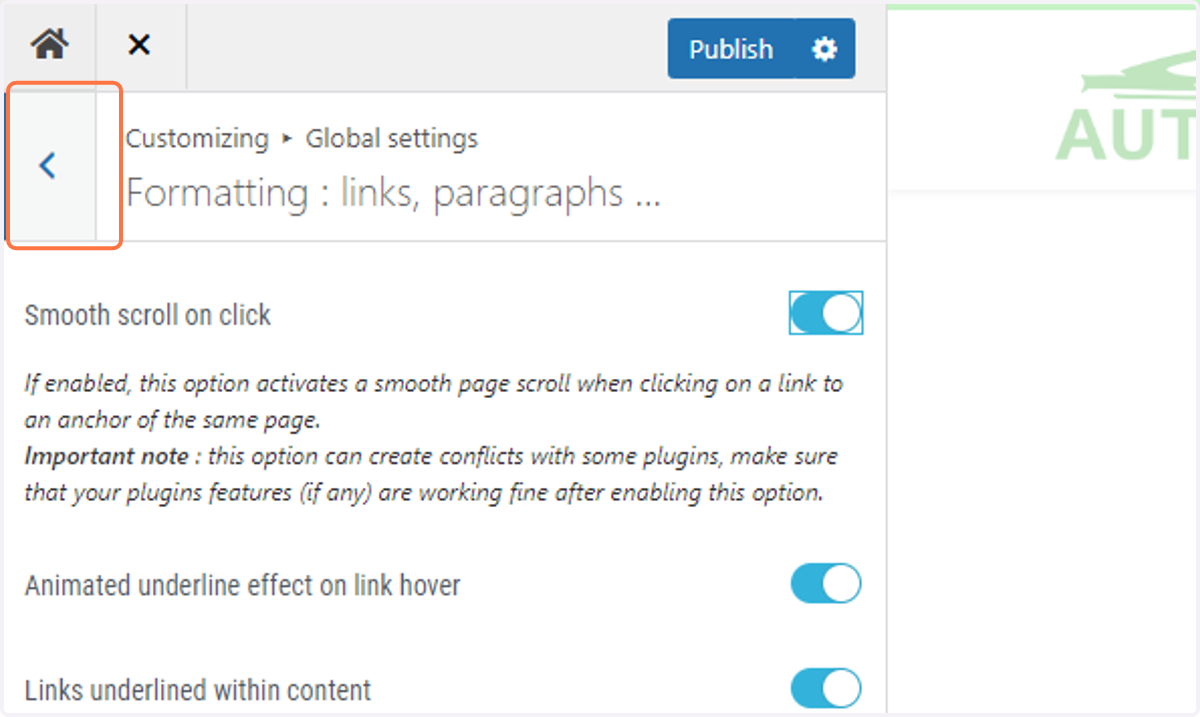Toggle Links underlined within content switch
Image resolution: width=1200 pixels, height=717 pixels.
[826, 689]
